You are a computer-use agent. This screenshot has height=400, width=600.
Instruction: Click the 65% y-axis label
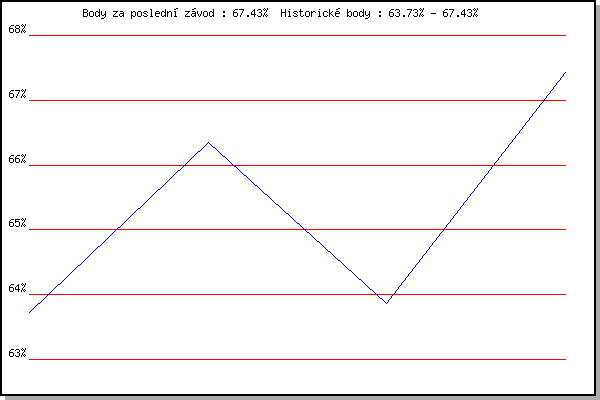coord(17,224)
